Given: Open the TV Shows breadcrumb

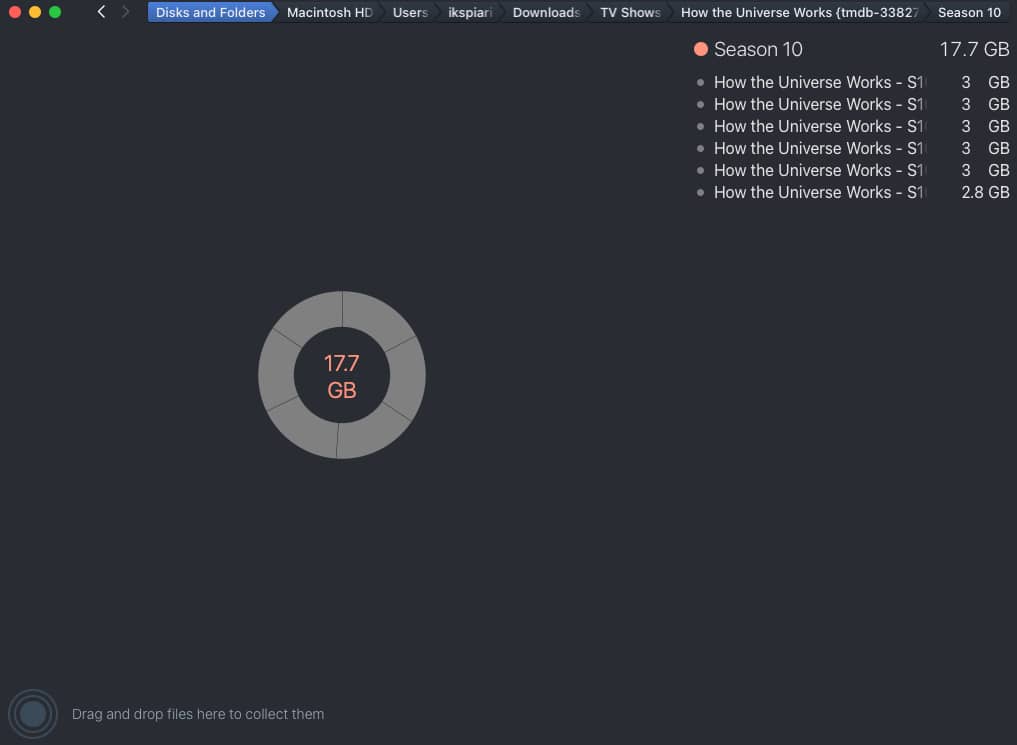Looking at the screenshot, I should tap(630, 12).
